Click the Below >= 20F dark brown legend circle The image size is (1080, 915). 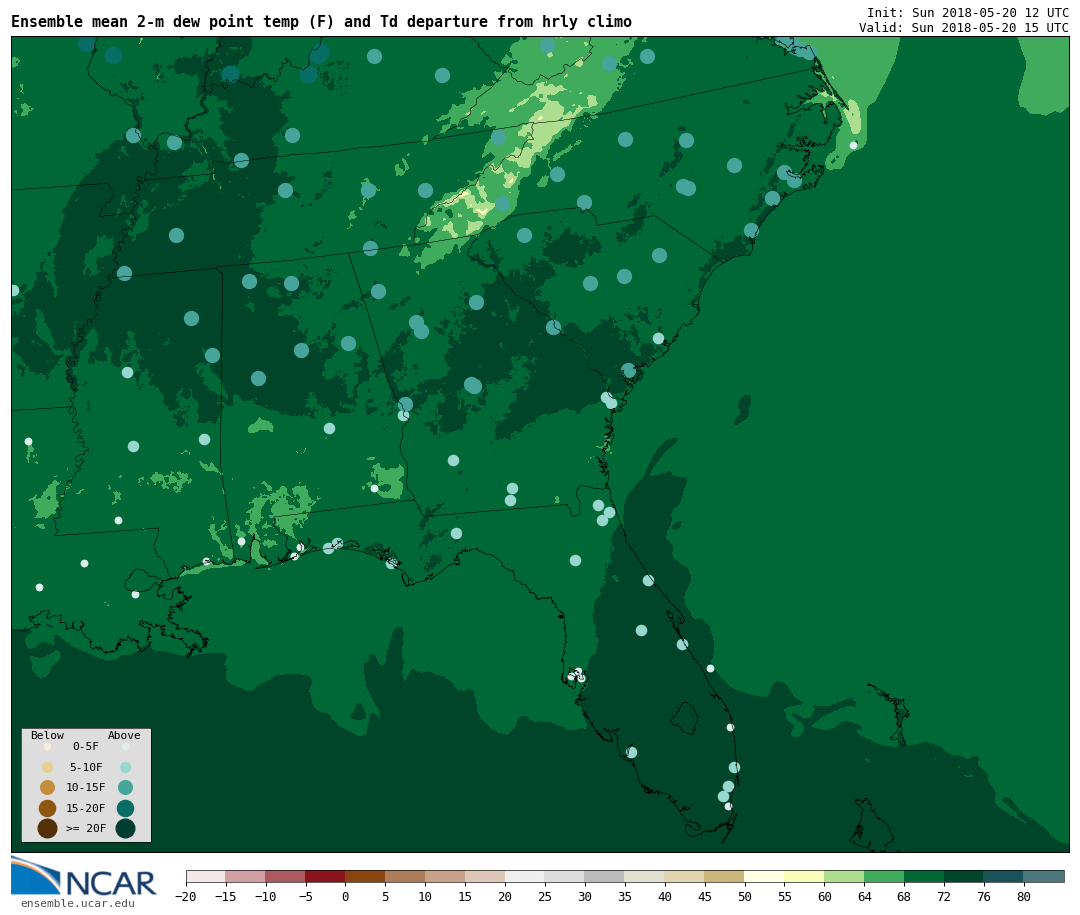tap(48, 828)
